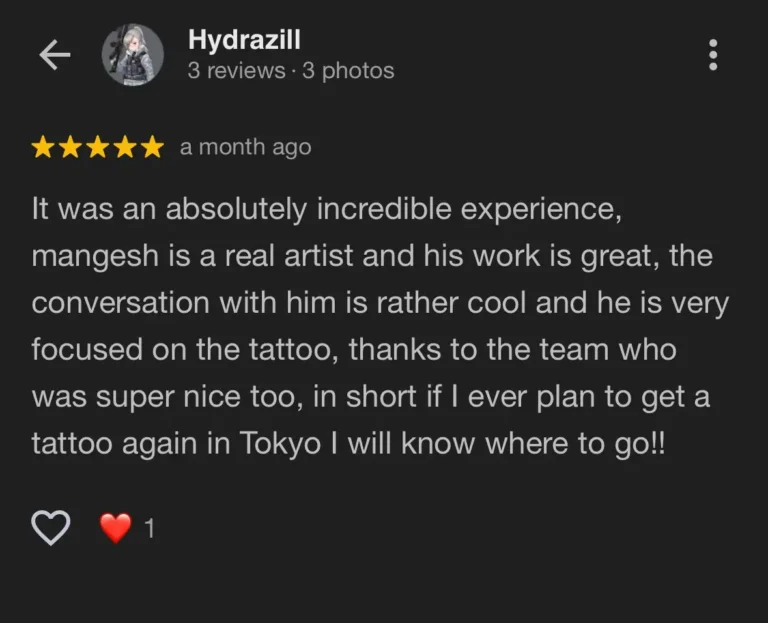Click the first yellow rating star

coord(43,148)
